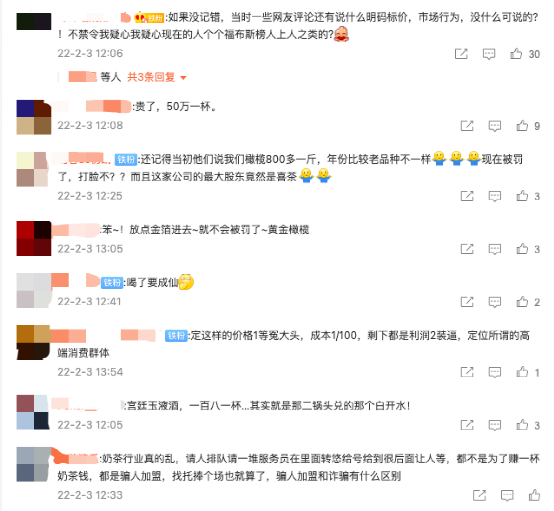Click the 铁粉 badge in 12:41 comment

[x=112, y=282]
